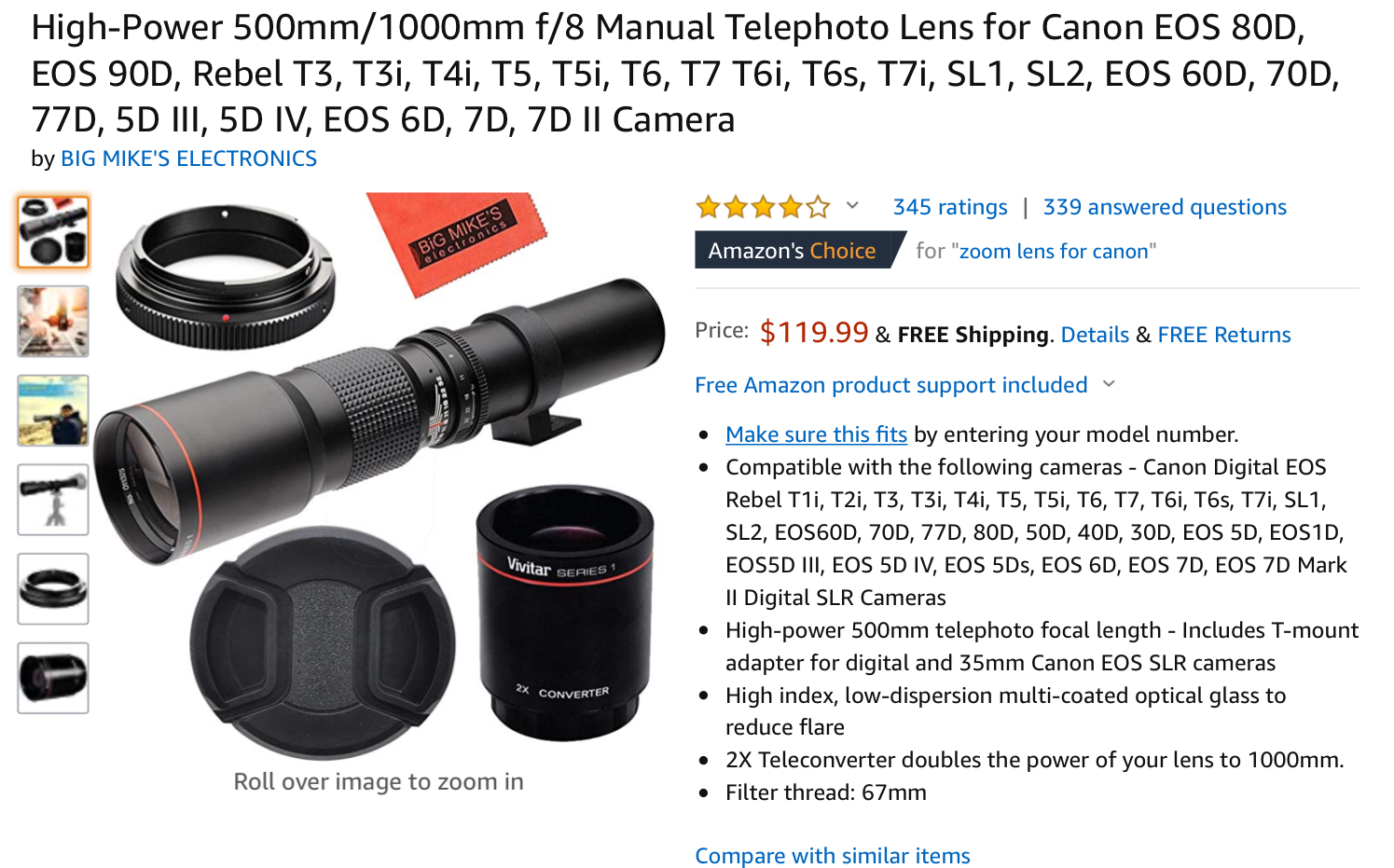Open the Make sure this fits link
Viewport: 1394px width, 868px height.
coord(816,434)
